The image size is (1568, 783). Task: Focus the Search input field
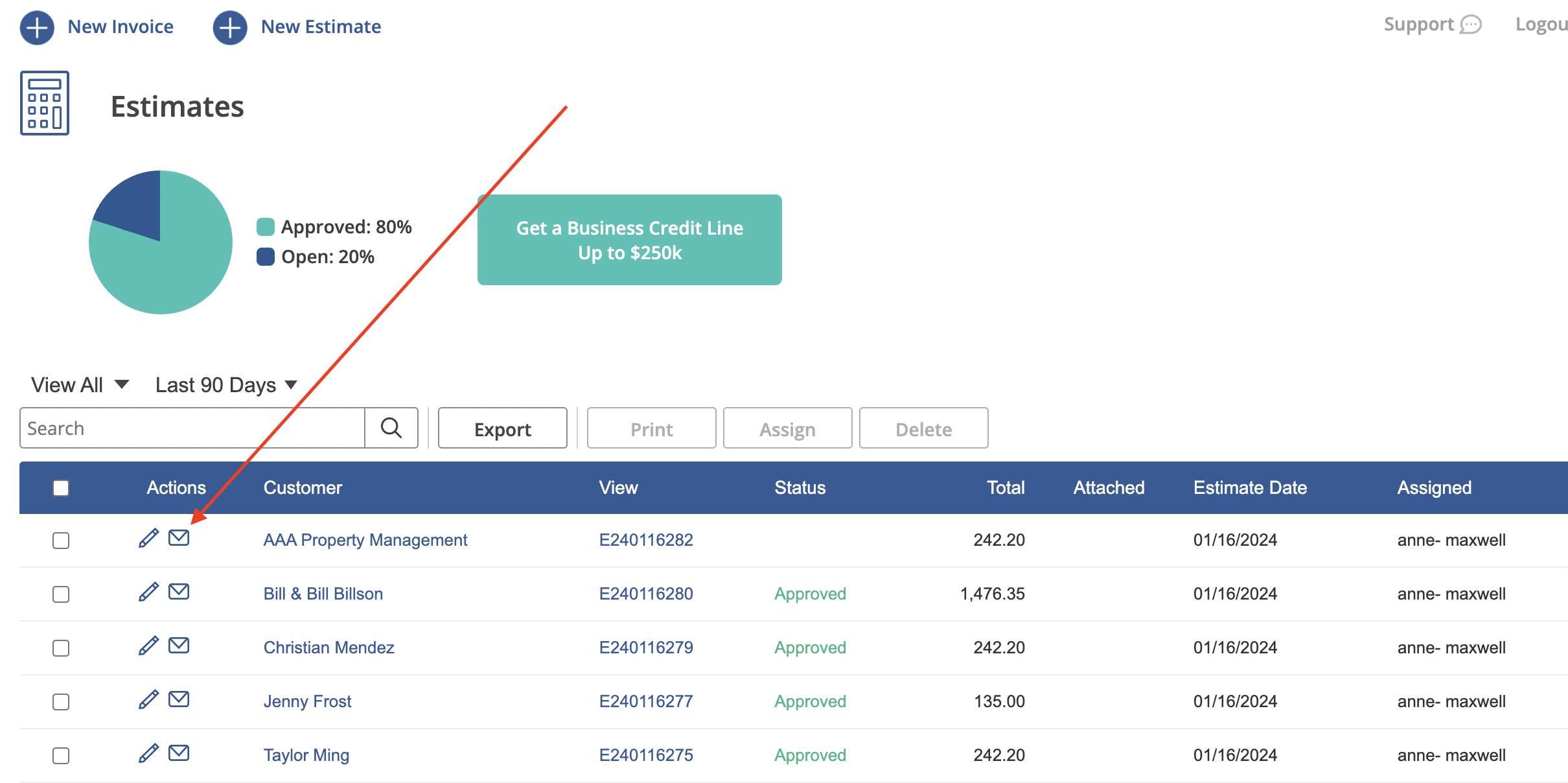(x=192, y=428)
